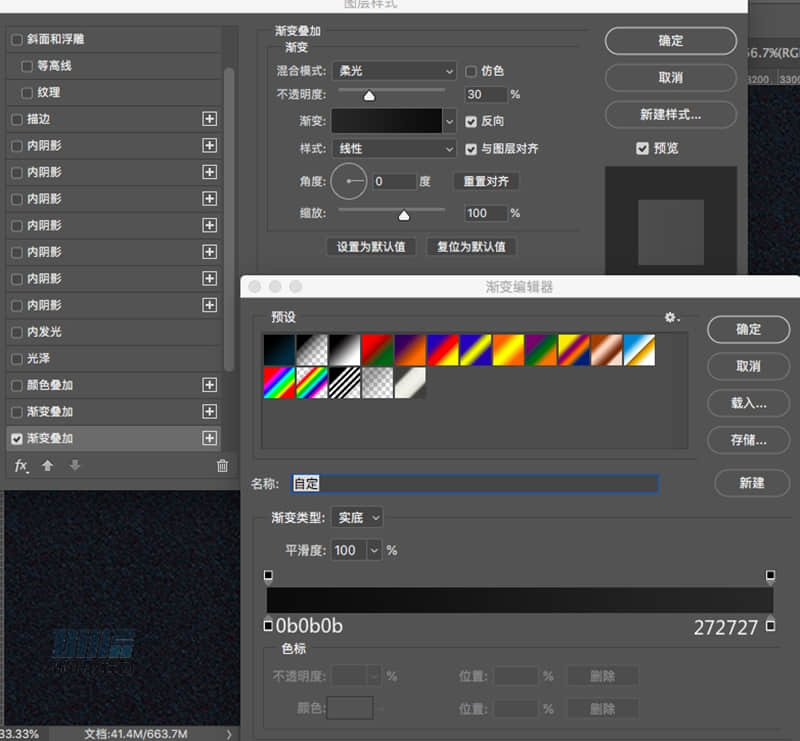This screenshot has width=800, height=741.
Task: Click plus icon beside 颜色叠加
Action: coord(209,385)
